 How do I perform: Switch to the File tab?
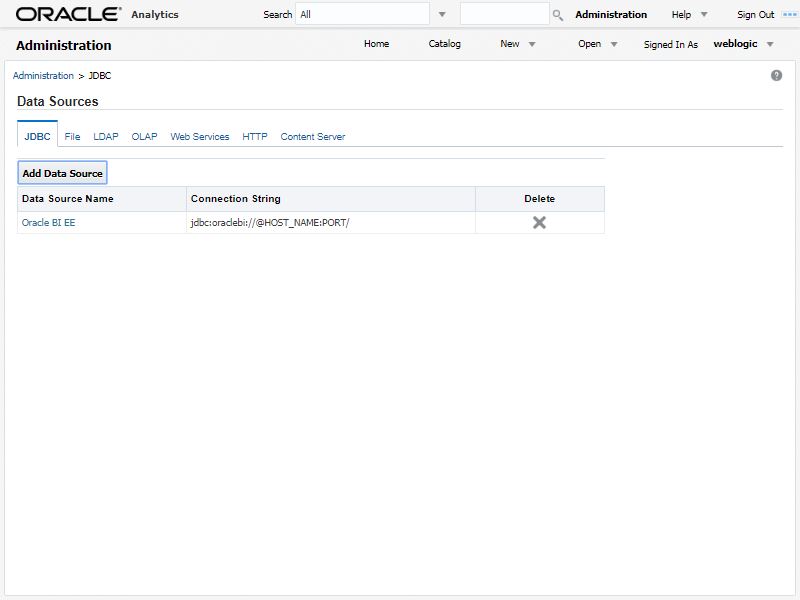pyautogui.click(x=72, y=137)
